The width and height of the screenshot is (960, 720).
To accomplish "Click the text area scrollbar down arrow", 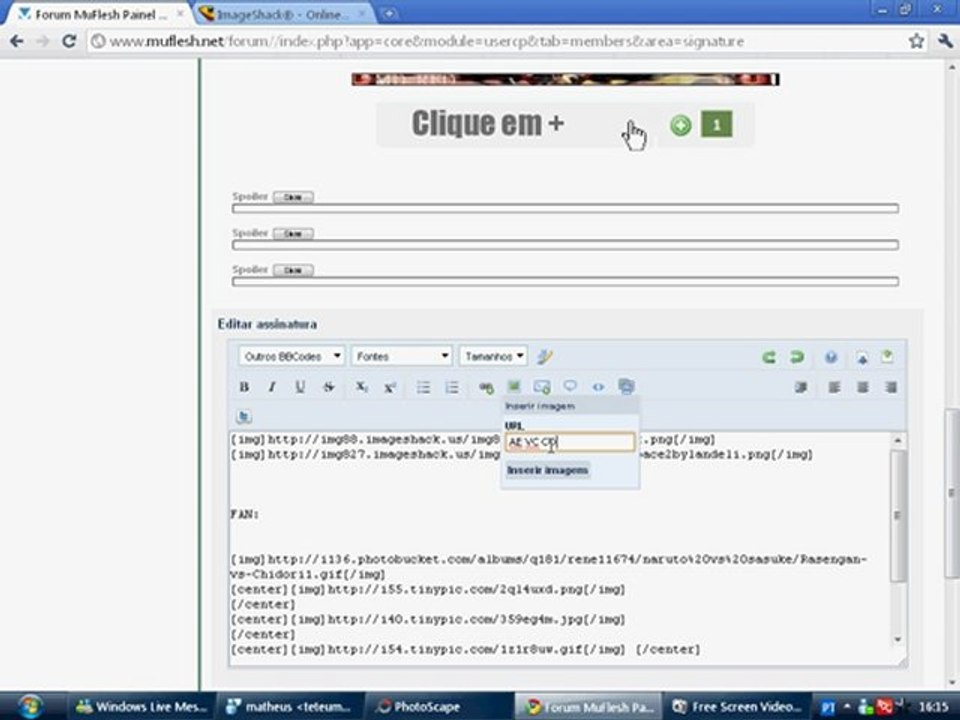I will pos(898,639).
